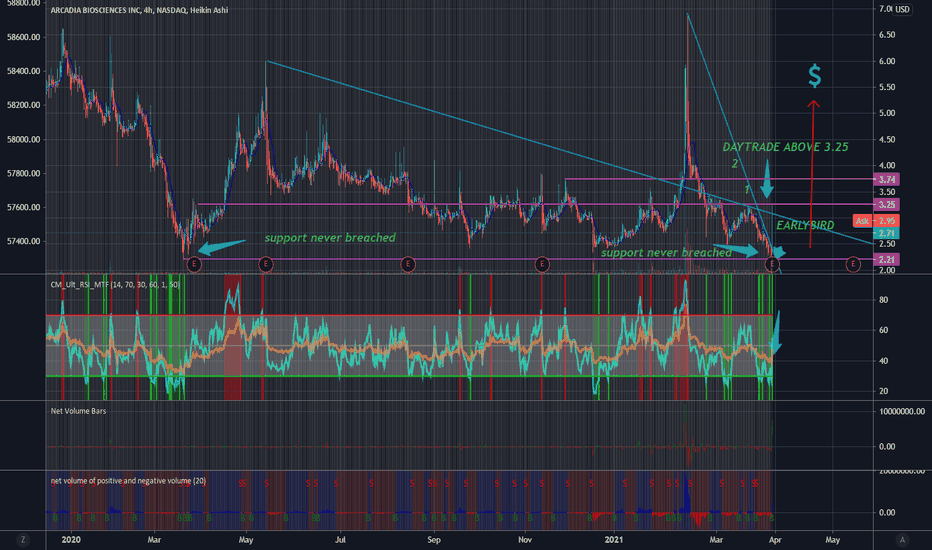This screenshot has width=932, height=550.
Task: Select the cyan left arrow beside first support note
Action: pos(221,246)
